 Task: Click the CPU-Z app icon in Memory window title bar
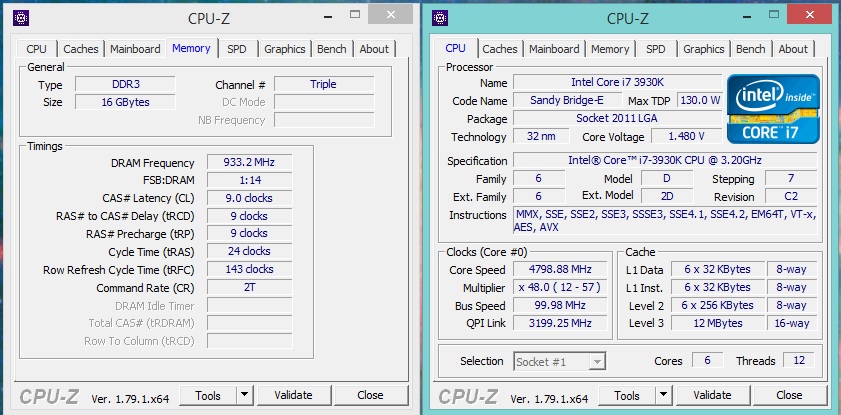click(21, 18)
